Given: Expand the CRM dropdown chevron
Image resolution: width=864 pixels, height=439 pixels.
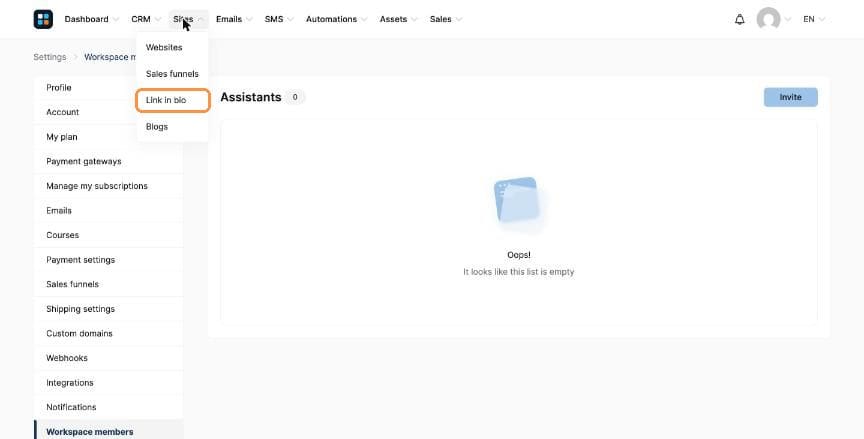Looking at the screenshot, I should 158,19.
